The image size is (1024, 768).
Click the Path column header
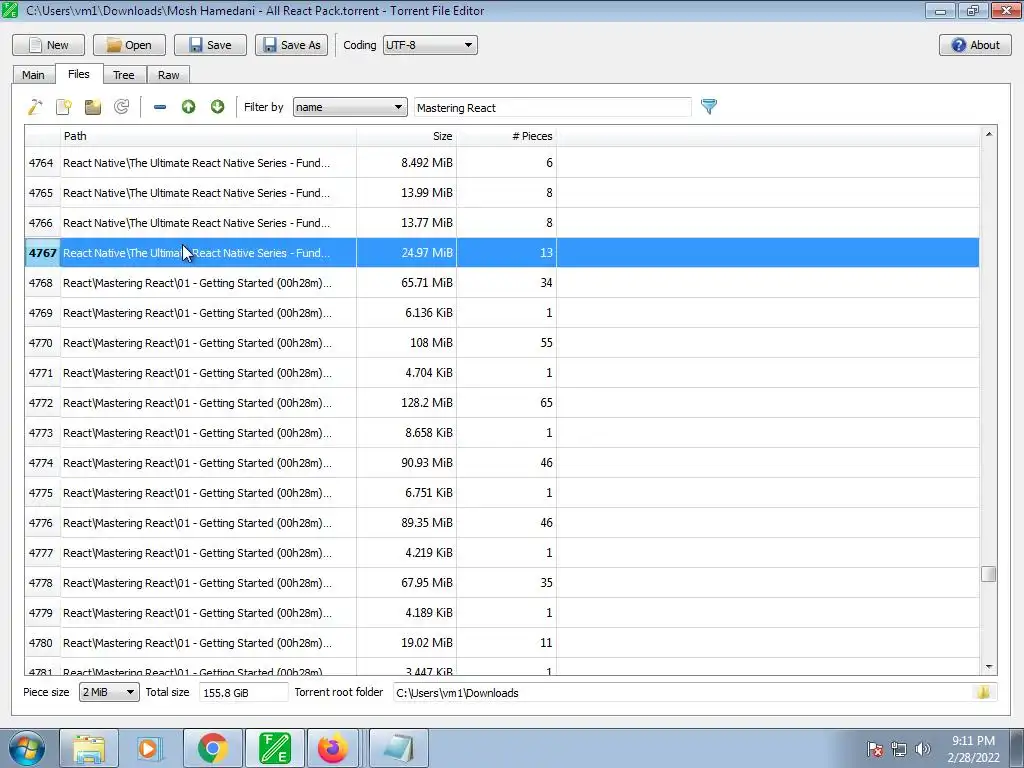(x=208, y=136)
